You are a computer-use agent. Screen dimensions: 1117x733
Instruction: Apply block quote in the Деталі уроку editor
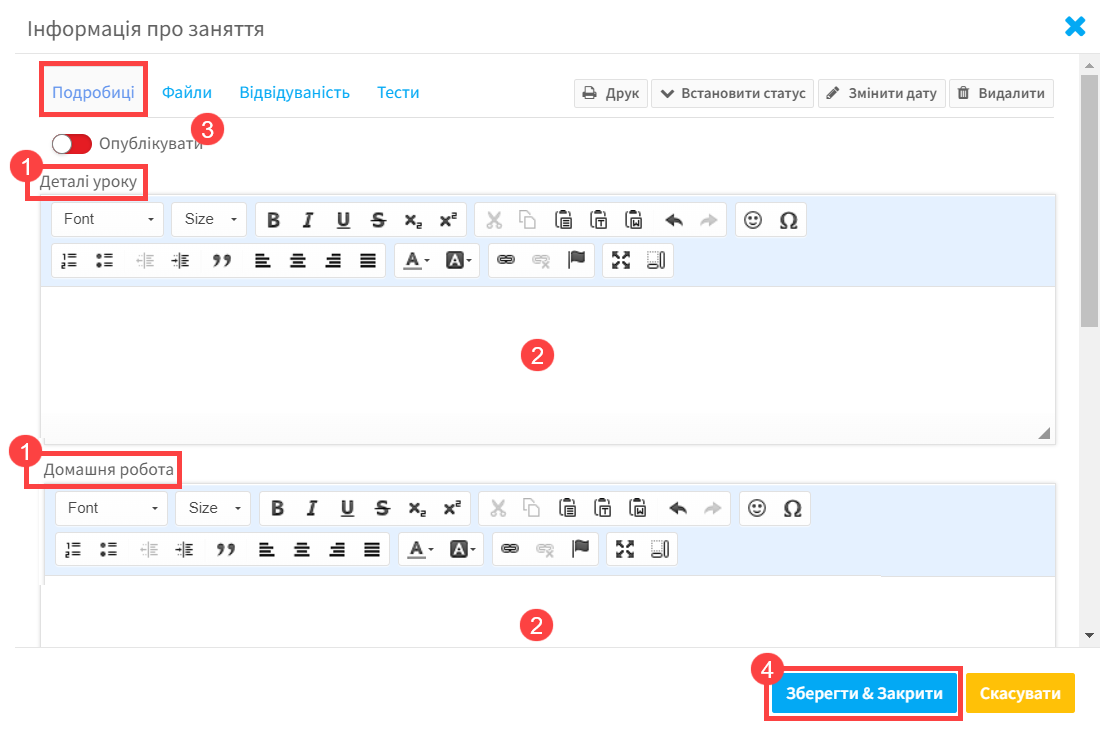pos(222,261)
